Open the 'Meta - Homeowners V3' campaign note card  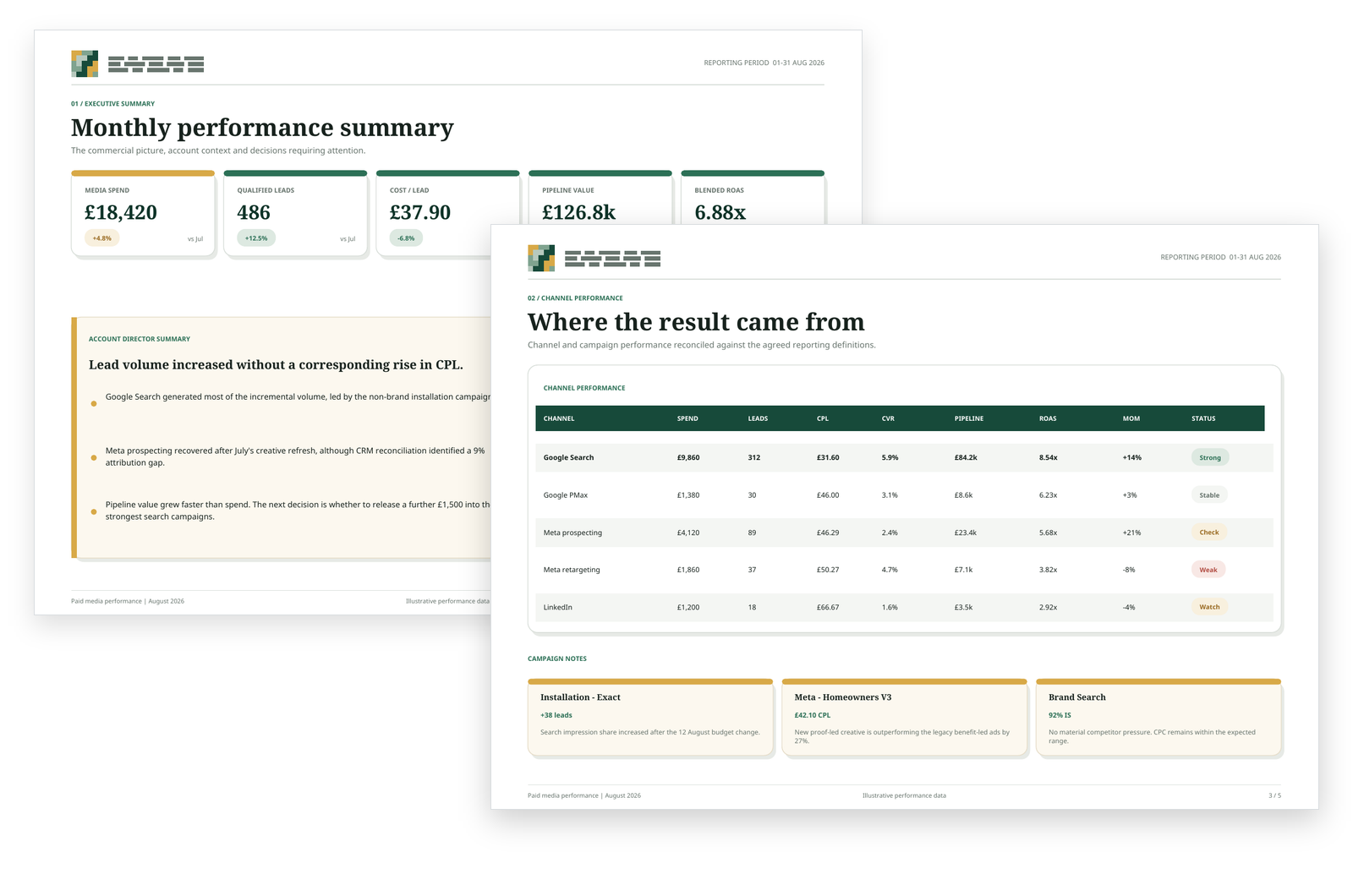tap(904, 718)
